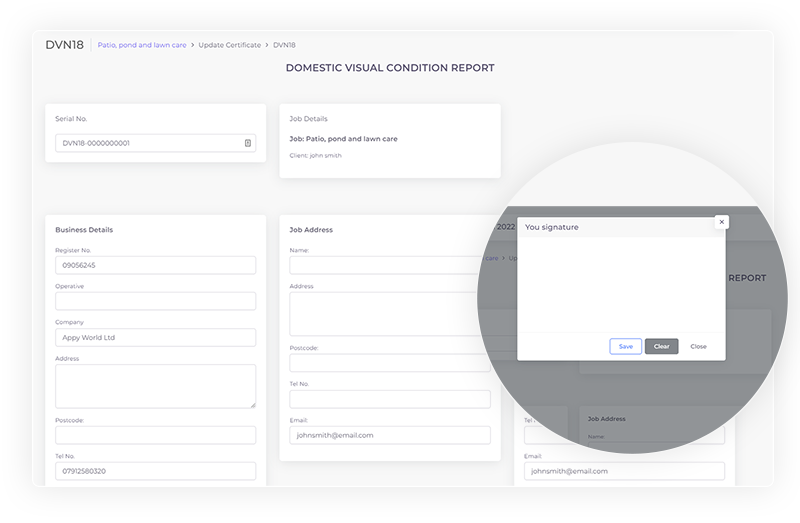This screenshot has height=523, width=800.
Task: Close the signature dialog with the X icon
Action: (x=721, y=222)
